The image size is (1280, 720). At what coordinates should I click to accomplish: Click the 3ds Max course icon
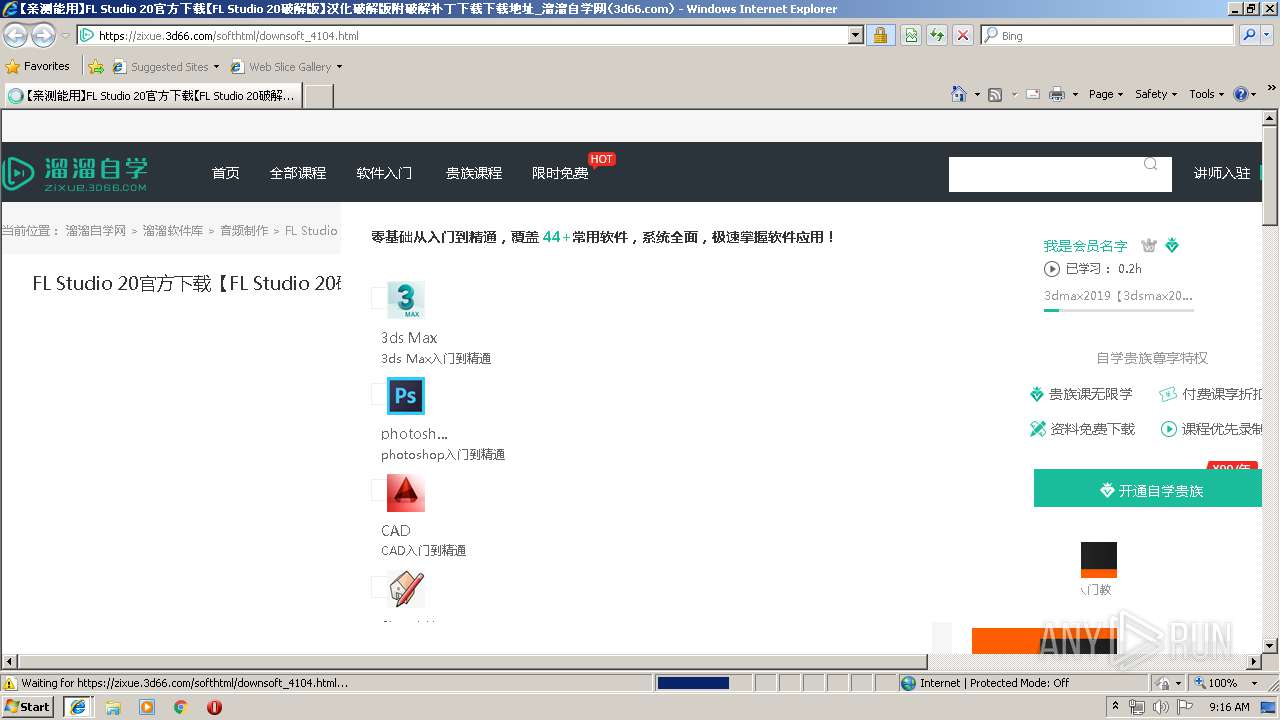[x=406, y=300]
